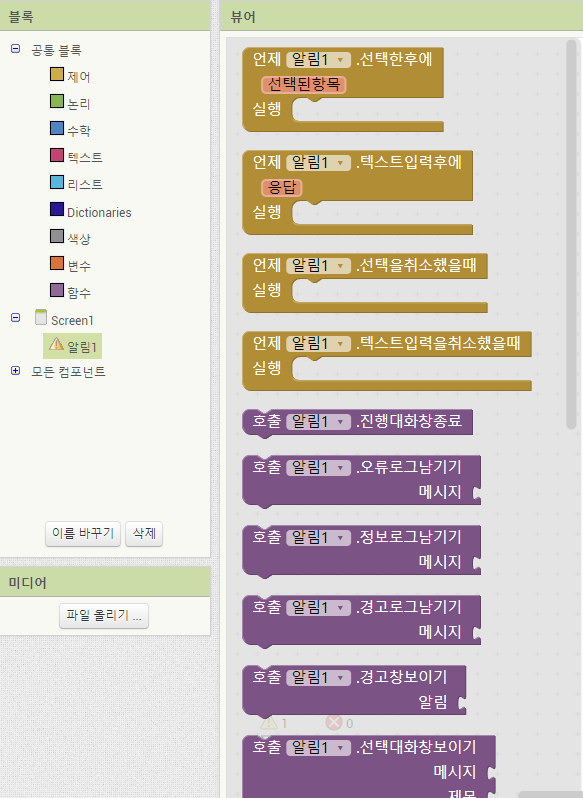Click the 응답 parameter chip

tap(282, 187)
